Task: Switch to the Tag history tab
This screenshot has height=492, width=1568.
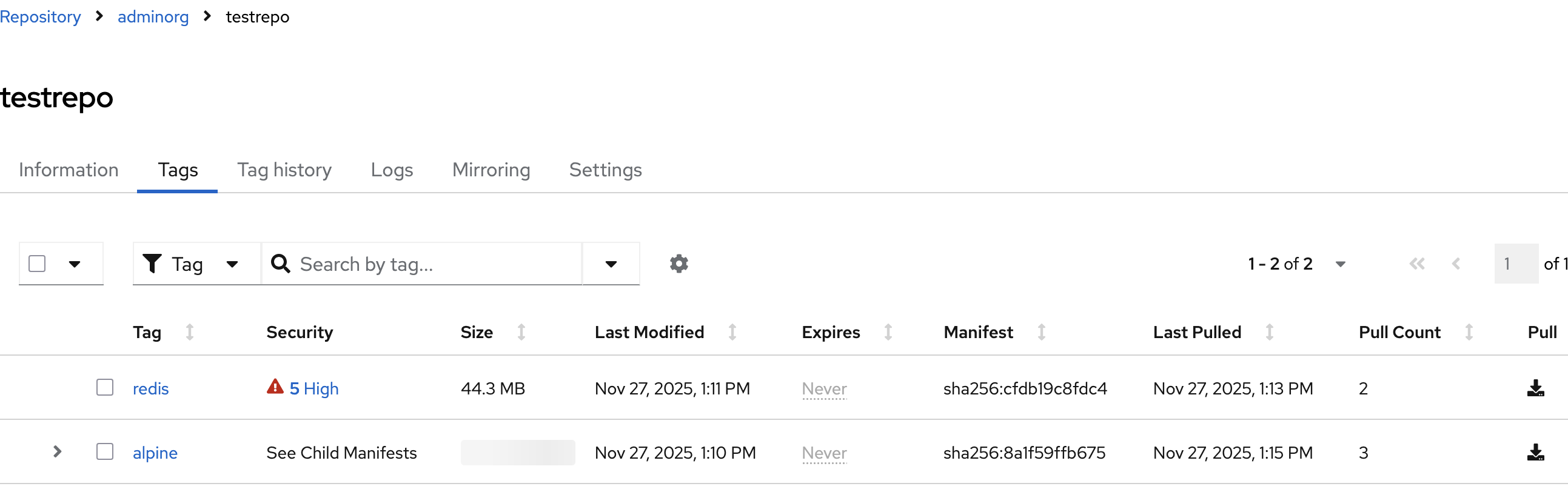Action: (x=284, y=170)
